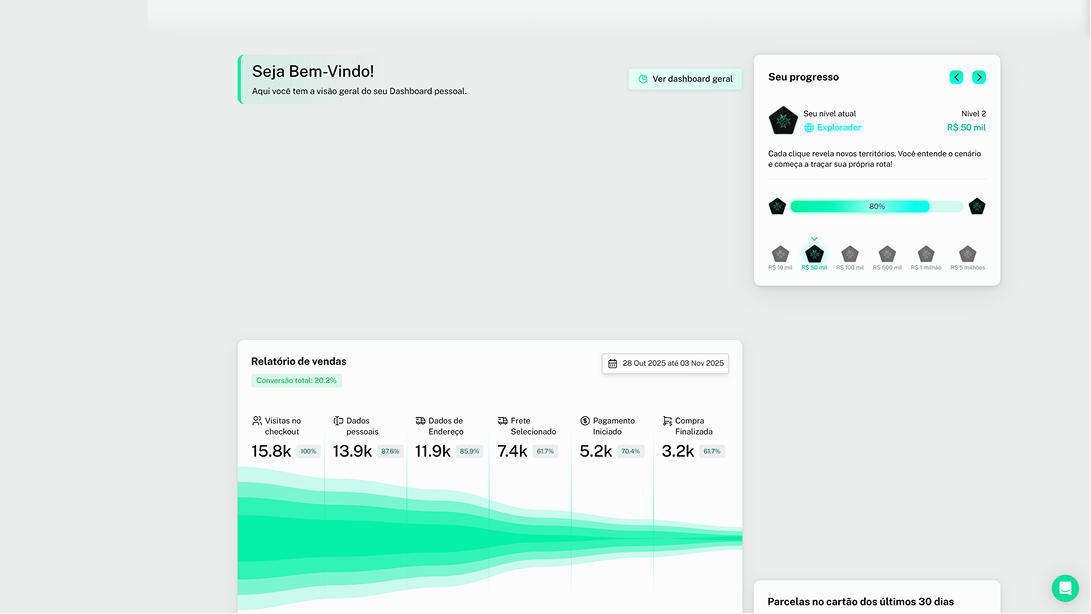The image size is (1091, 614).
Task: Click the right chevron in Seu progresso
Action: 979,76
